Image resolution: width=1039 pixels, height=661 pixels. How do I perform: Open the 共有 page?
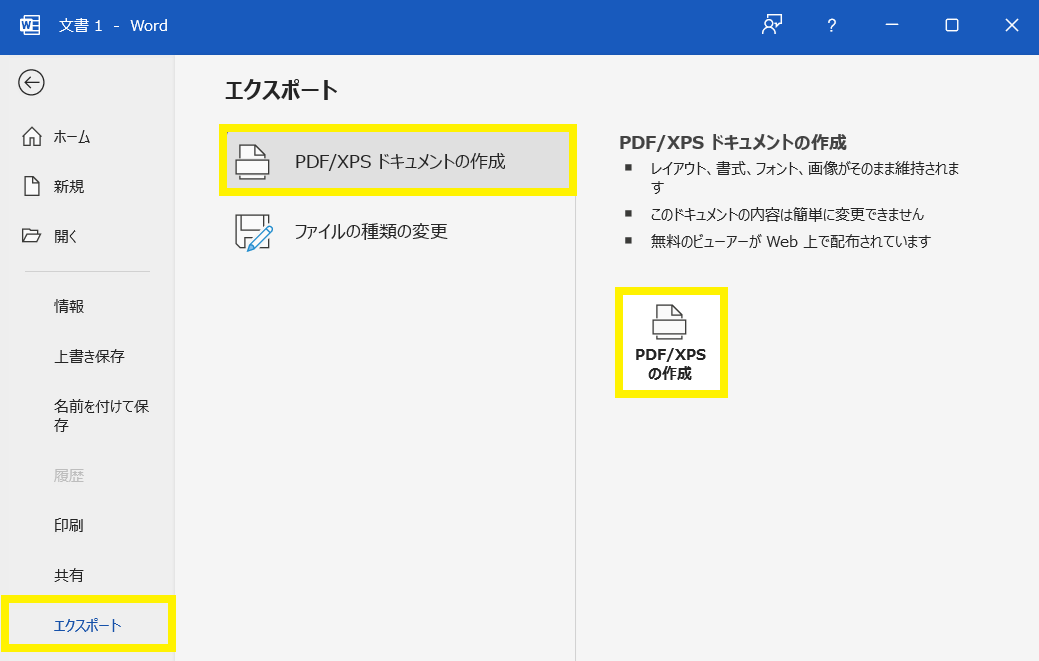[x=69, y=575]
